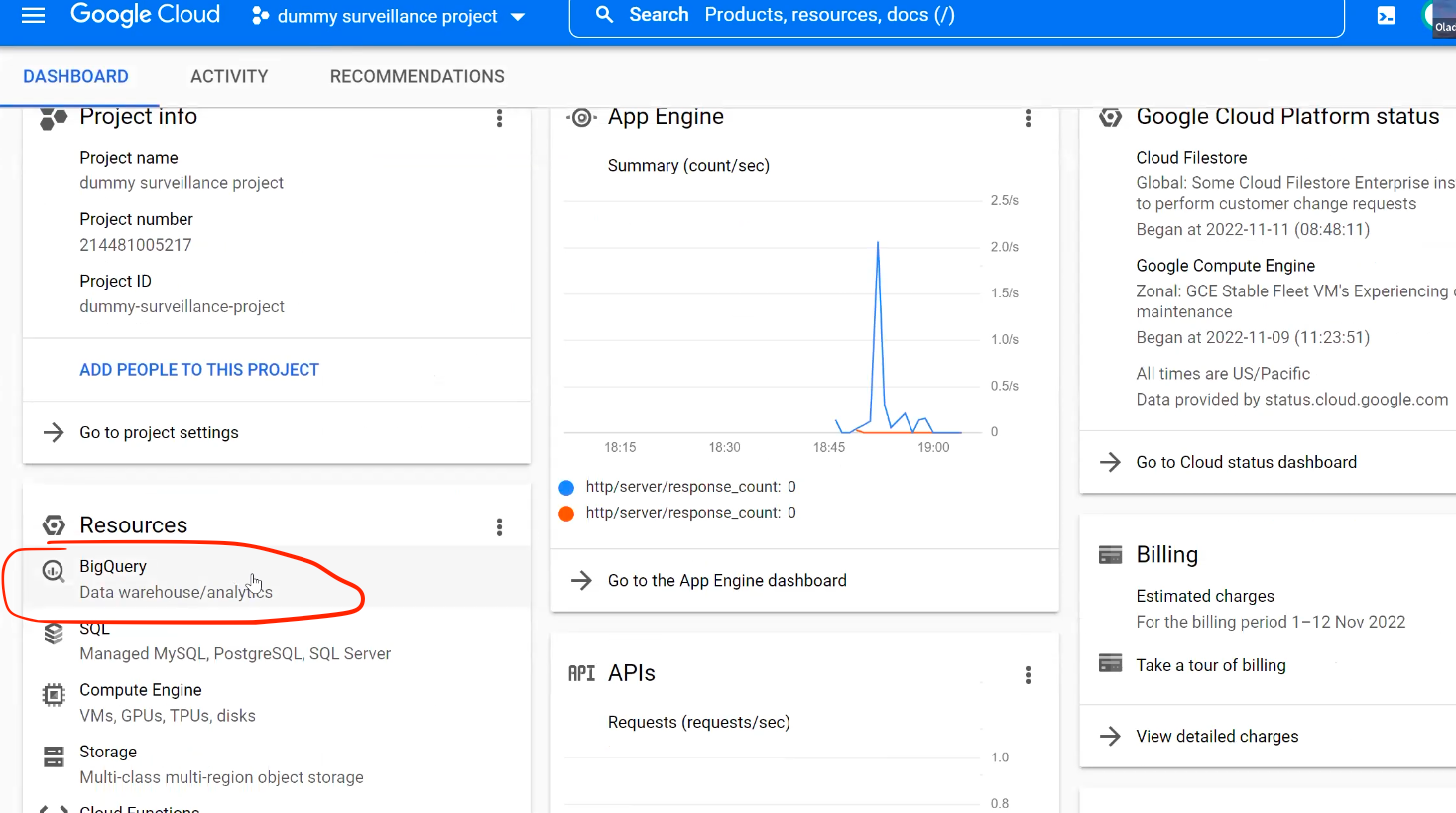Open Resources card options menu

(x=499, y=526)
